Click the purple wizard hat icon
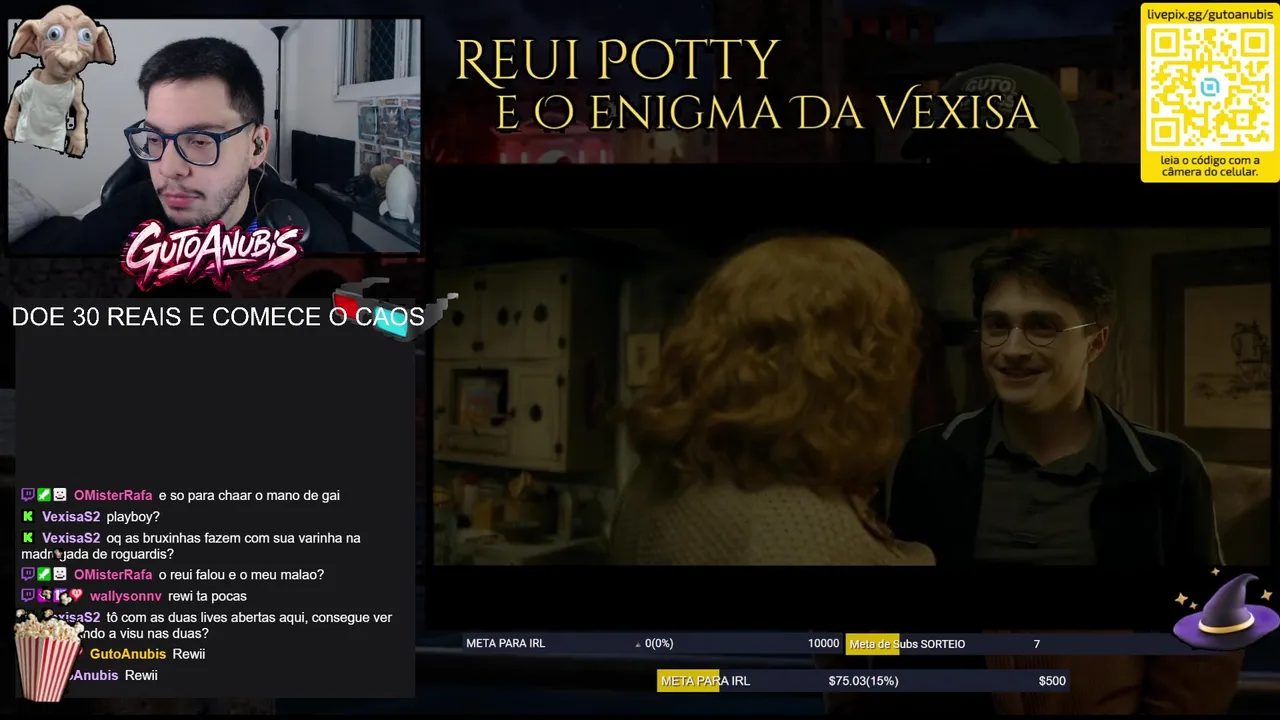The width and height of the screenshot is (1280, 720). (x=1225, y=611)
